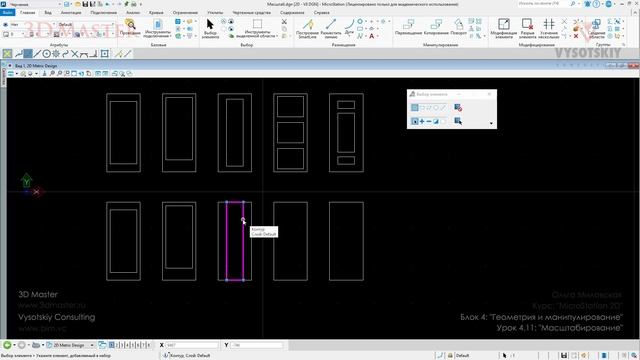
Task: Expand the Выбор элемента dialog arrow
Action: [491, 123]
